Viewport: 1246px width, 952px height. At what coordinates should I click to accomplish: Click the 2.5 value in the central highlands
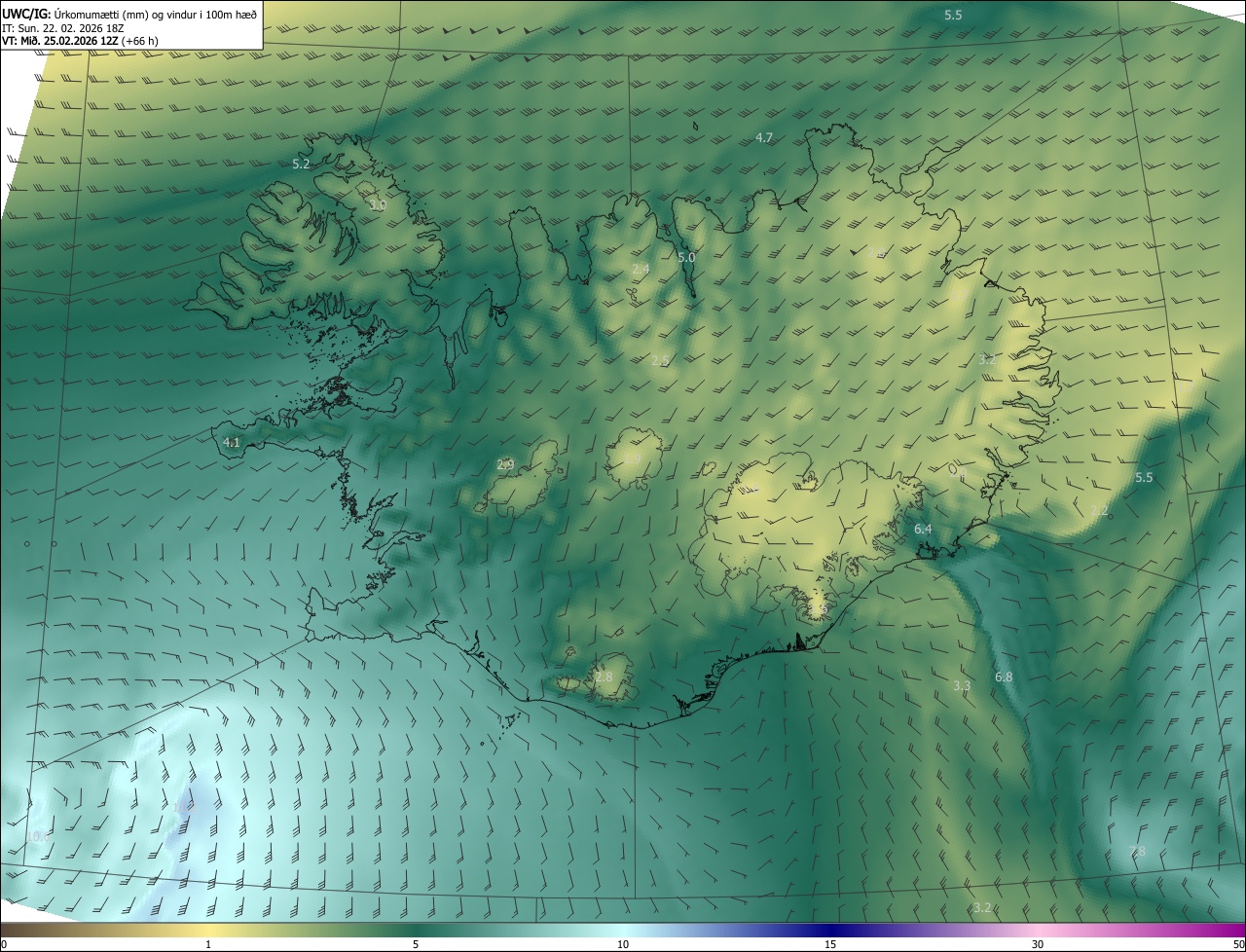pyautogui.click(x=660, y=360)
